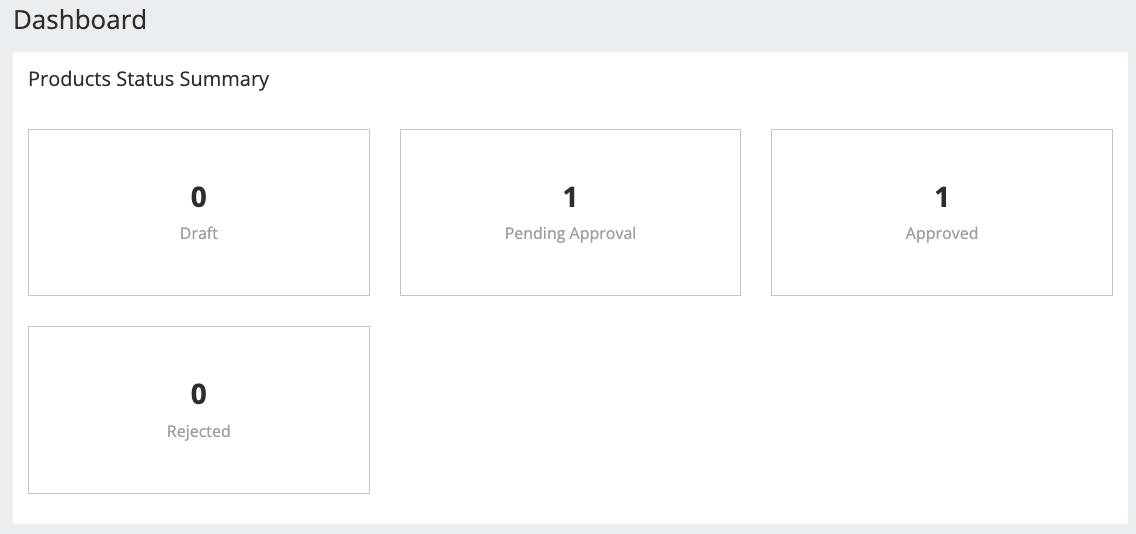Select the Rejected label text

coord(199,431)
